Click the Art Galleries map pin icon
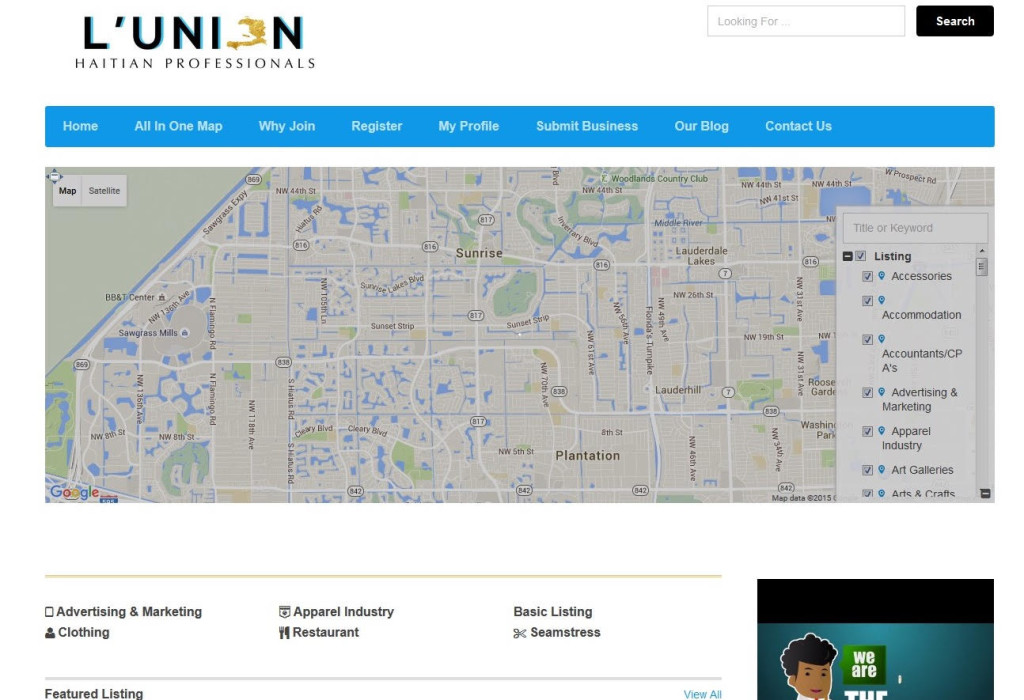This screenshot has height=700, width=1024. tap(881, 469)
